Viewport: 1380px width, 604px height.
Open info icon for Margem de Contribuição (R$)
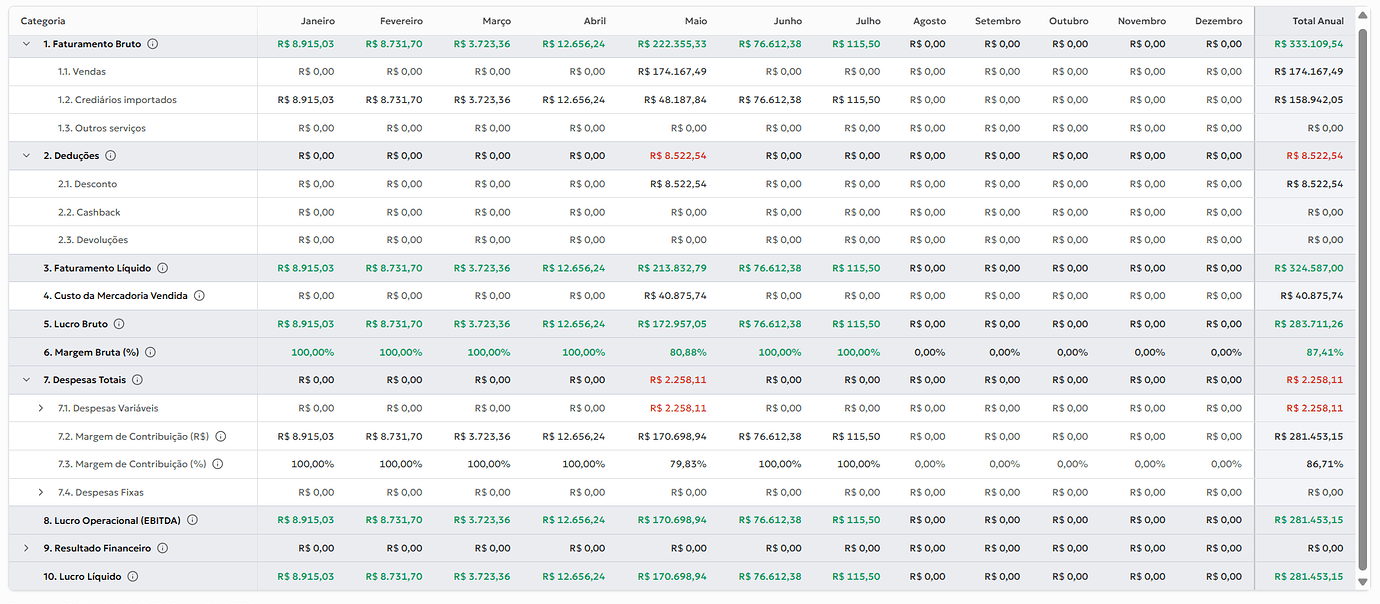(221, 436)
